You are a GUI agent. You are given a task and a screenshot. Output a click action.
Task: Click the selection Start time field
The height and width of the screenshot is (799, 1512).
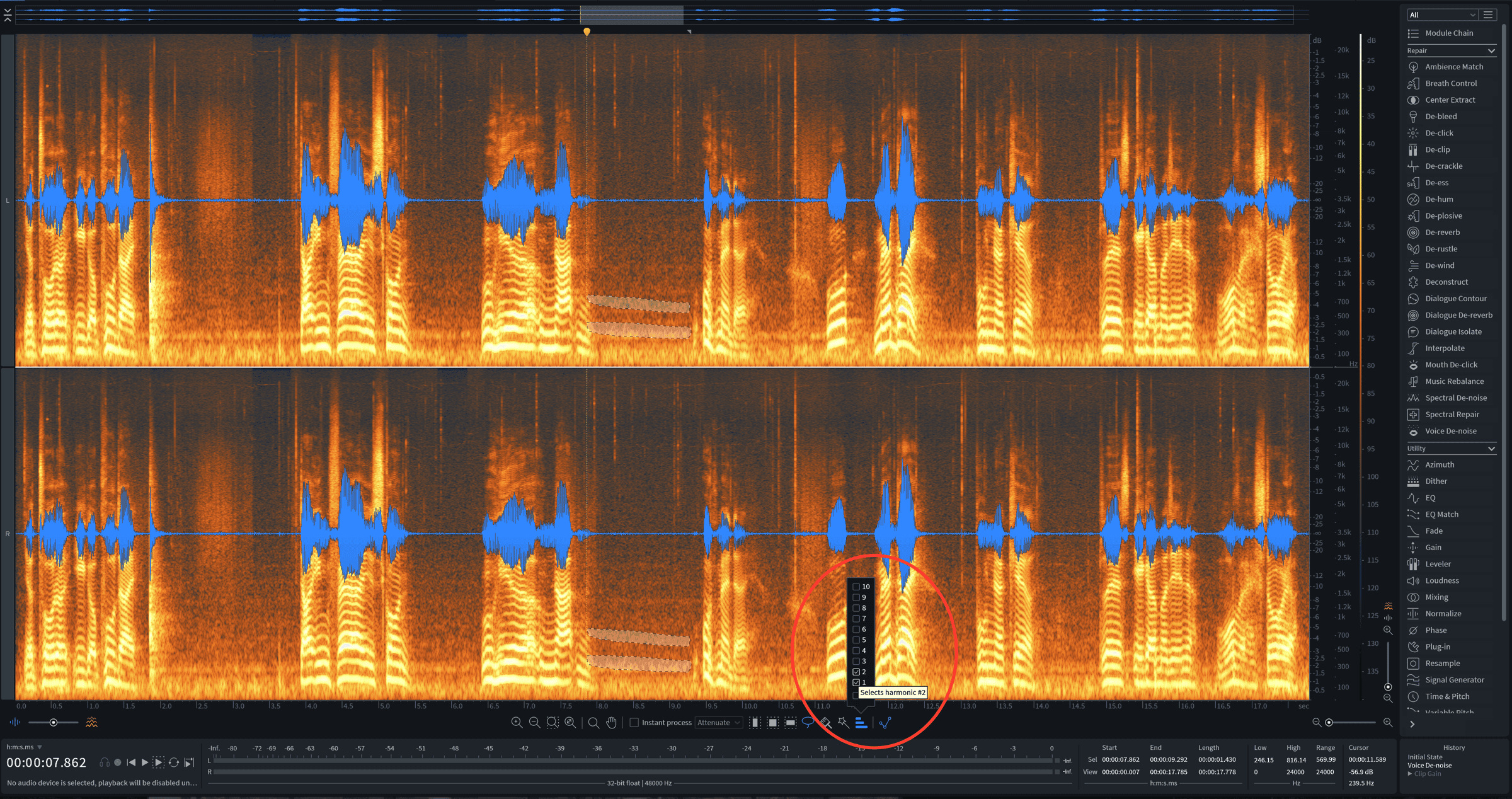pos(1121,759)
